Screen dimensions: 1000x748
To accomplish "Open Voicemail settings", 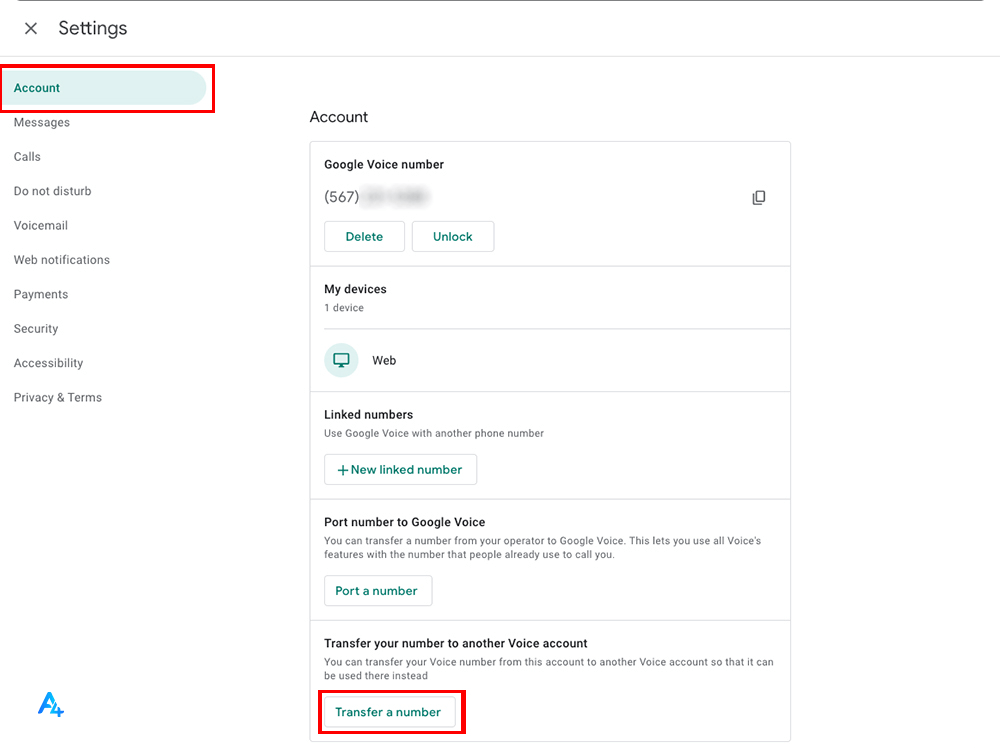I will pyautogui.click(x=41, y=226).
